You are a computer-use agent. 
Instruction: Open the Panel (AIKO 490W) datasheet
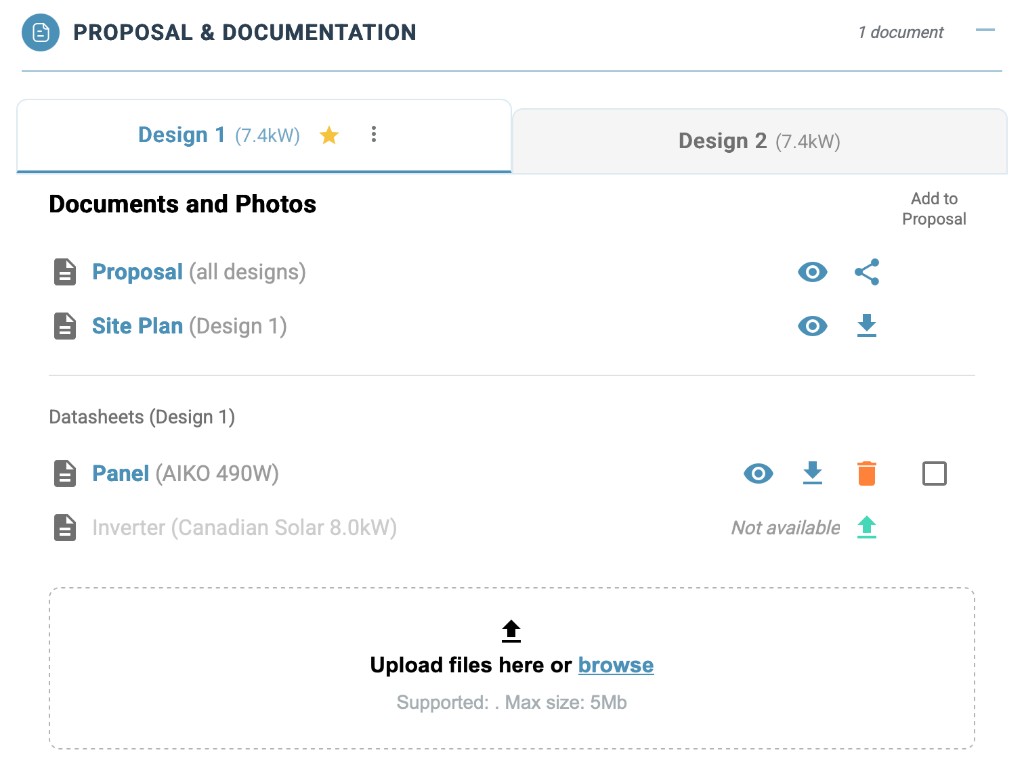point(185,473)
